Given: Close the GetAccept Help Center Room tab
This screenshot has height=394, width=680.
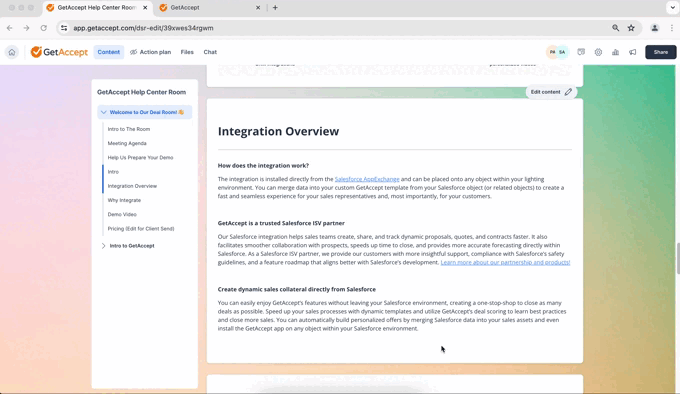Looking at the screenshot, I should click(x=145, y=8).
